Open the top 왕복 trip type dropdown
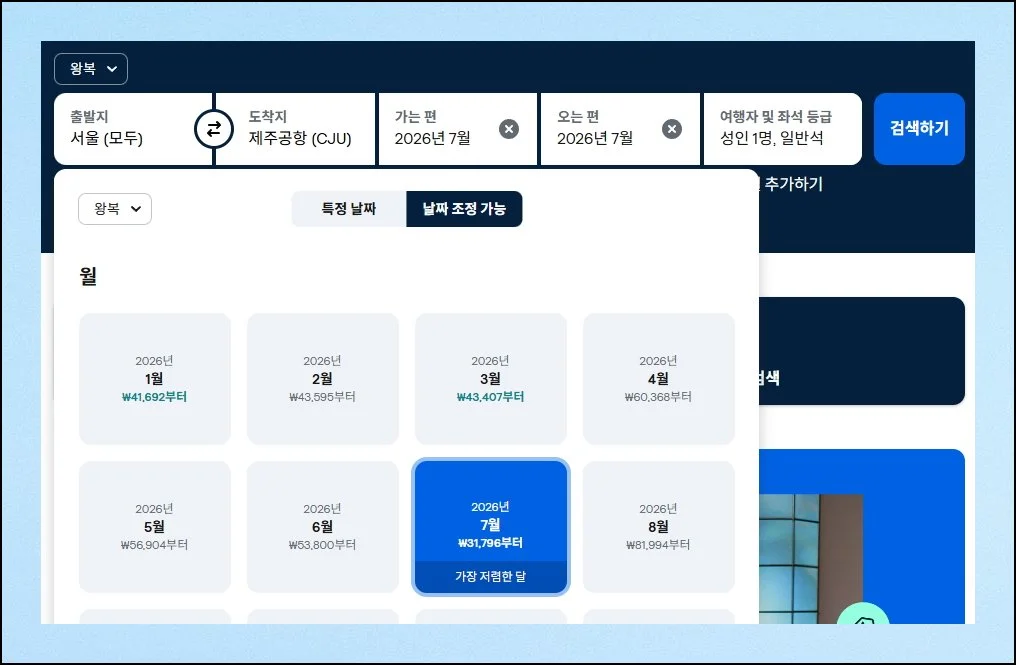1016x665 pixels. pos(91,69)
